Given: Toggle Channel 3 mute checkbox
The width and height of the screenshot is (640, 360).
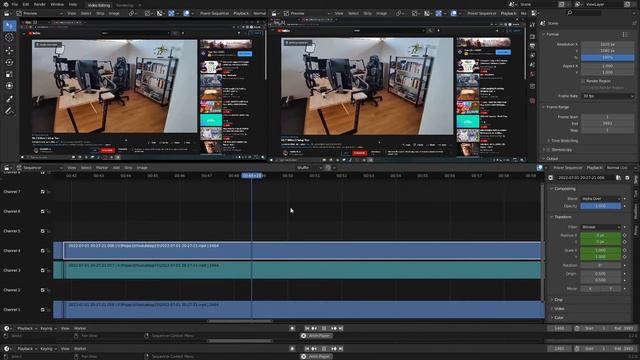Looking at the screenshot, I should 42,270.
